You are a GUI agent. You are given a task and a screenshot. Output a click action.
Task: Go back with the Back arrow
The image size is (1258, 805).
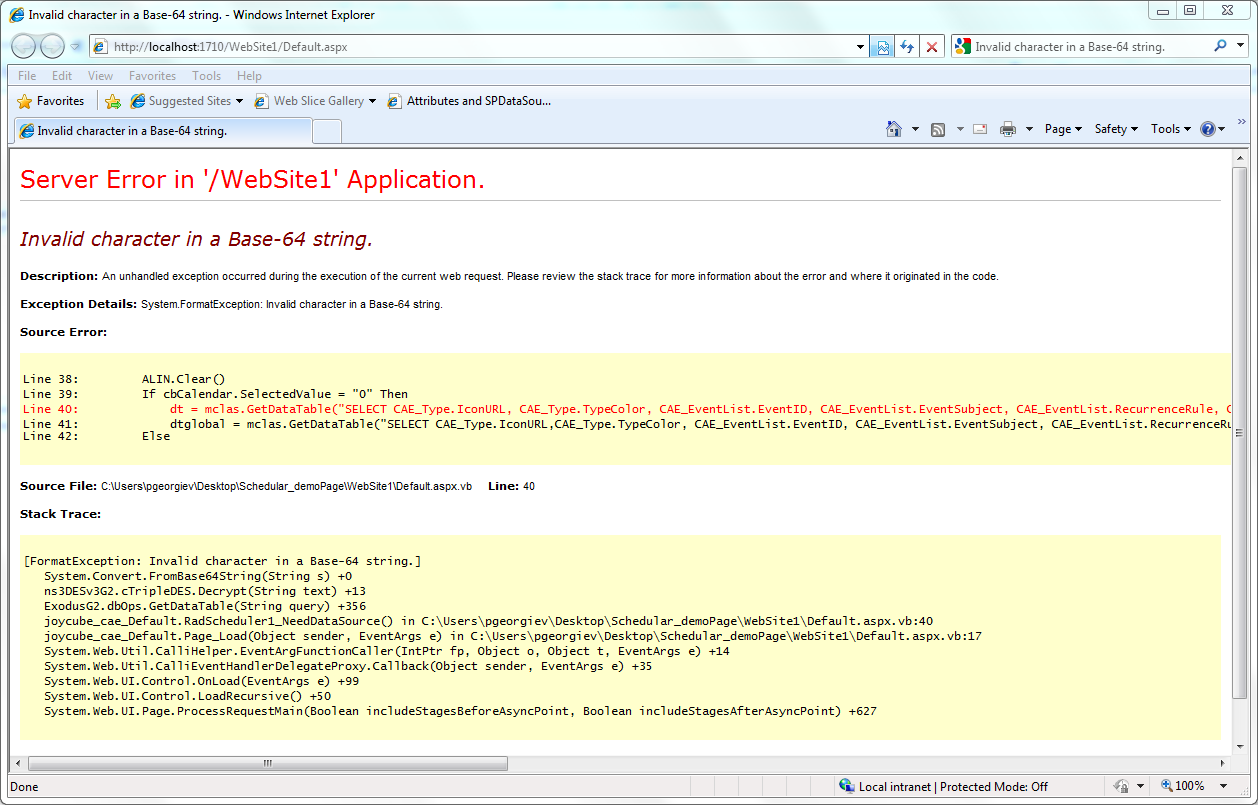coord(24,46)
